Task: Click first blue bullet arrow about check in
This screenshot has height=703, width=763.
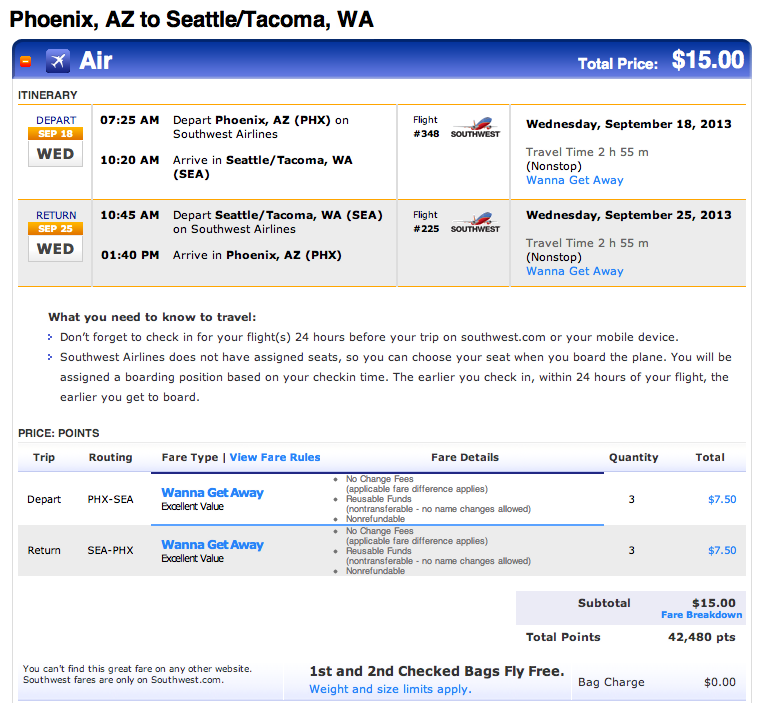Action: (50, 337)
